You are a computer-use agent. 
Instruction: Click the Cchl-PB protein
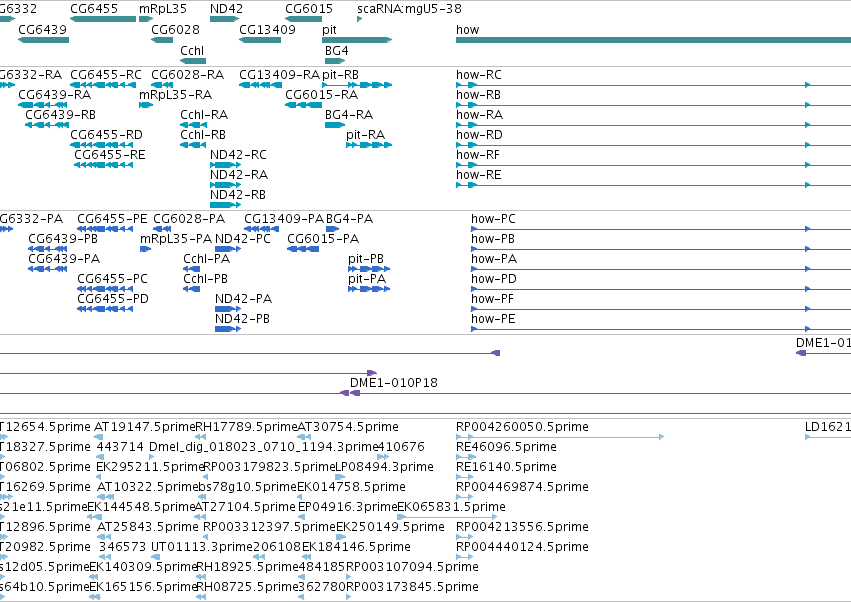point(192,289)
